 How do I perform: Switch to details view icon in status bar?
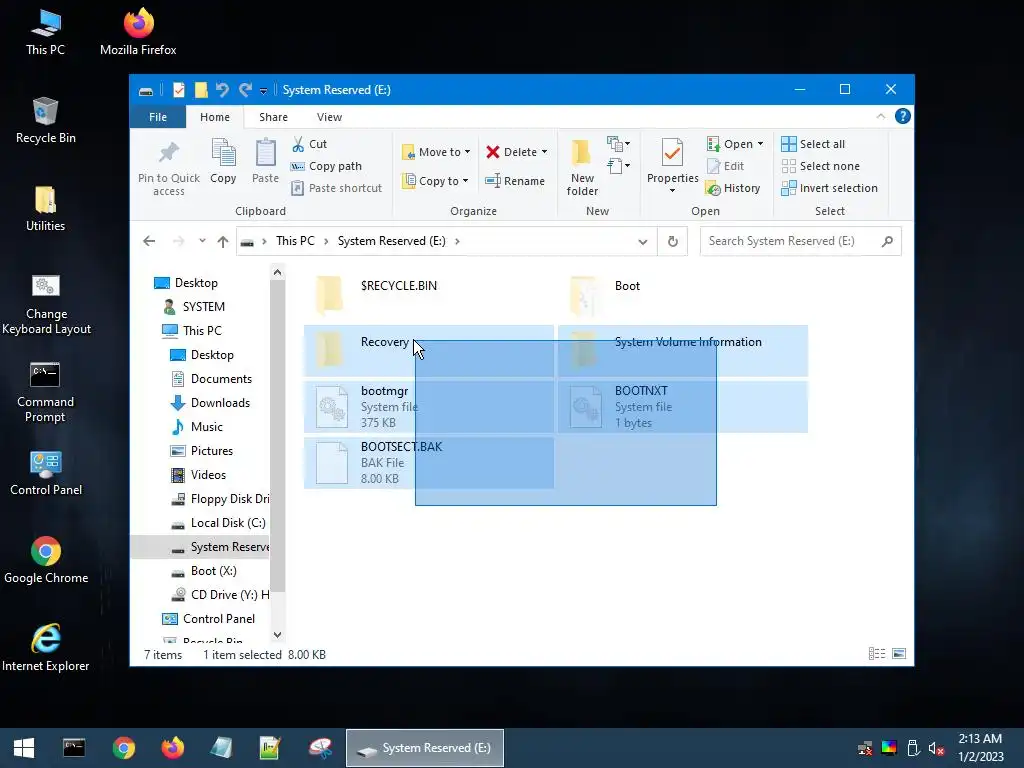[877, 654]
